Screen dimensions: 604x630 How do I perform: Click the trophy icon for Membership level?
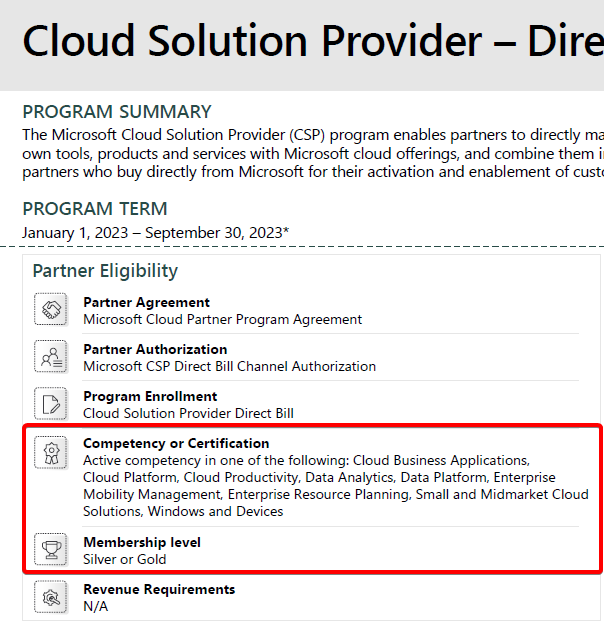[51, 549]
